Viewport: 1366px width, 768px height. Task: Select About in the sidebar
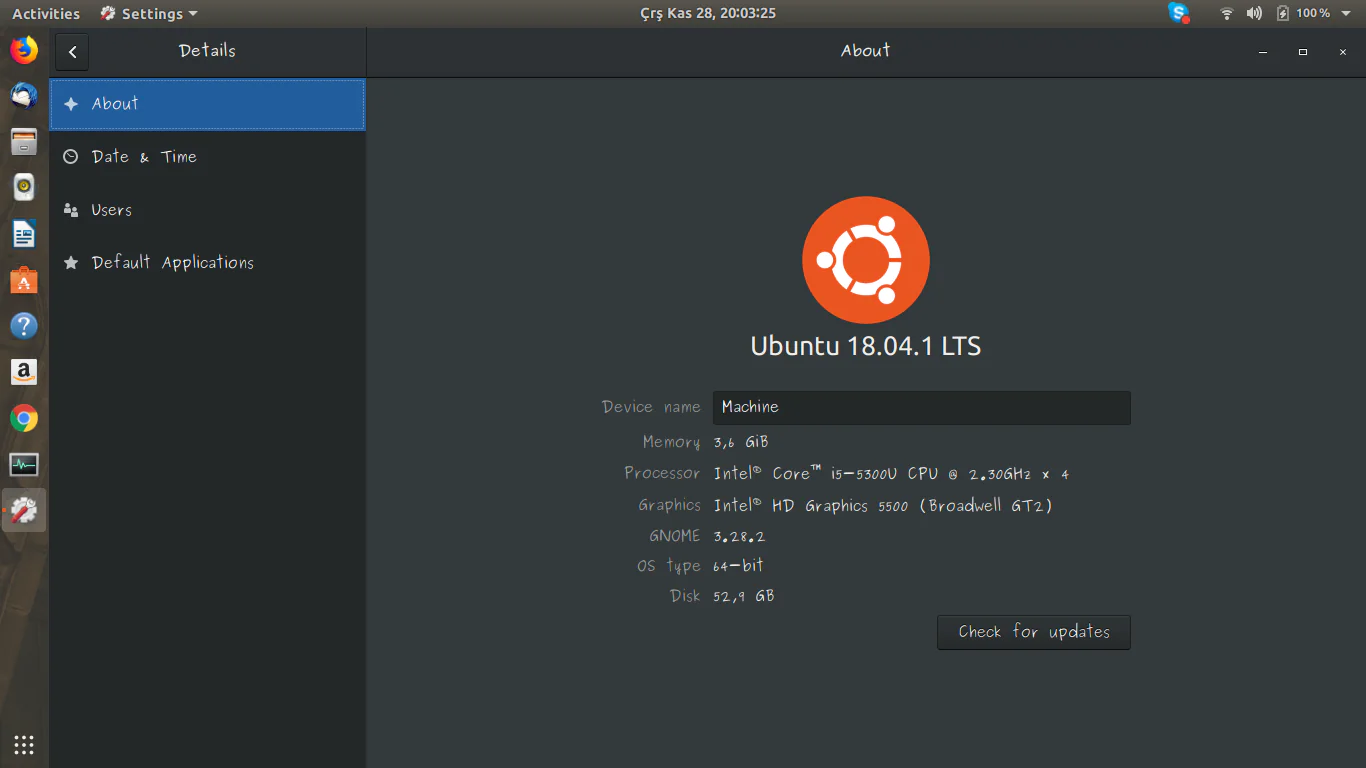click(x=207, y=104)
